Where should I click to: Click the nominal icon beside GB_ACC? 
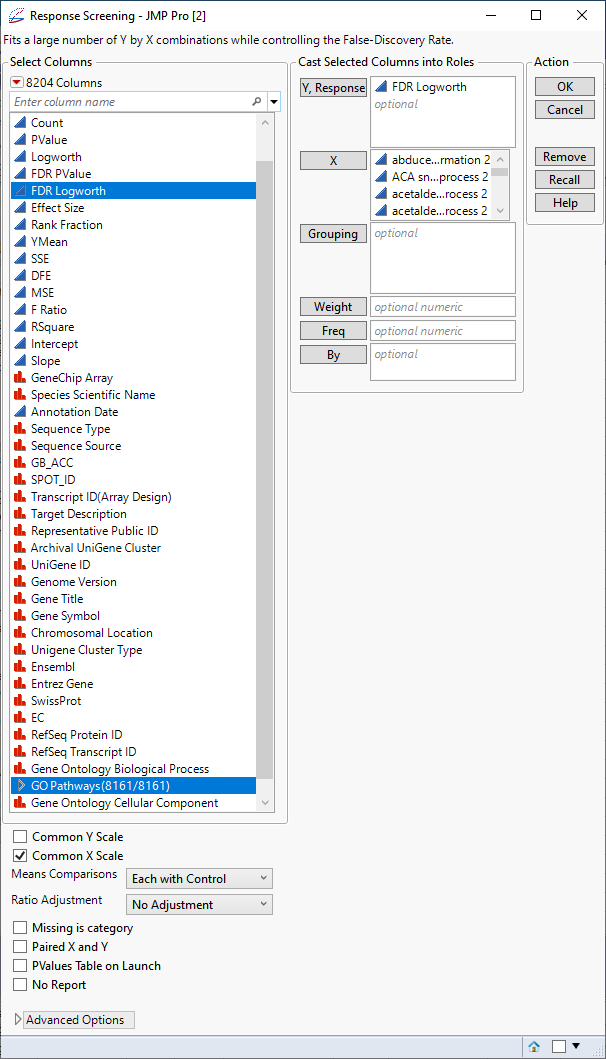(20, 463)
